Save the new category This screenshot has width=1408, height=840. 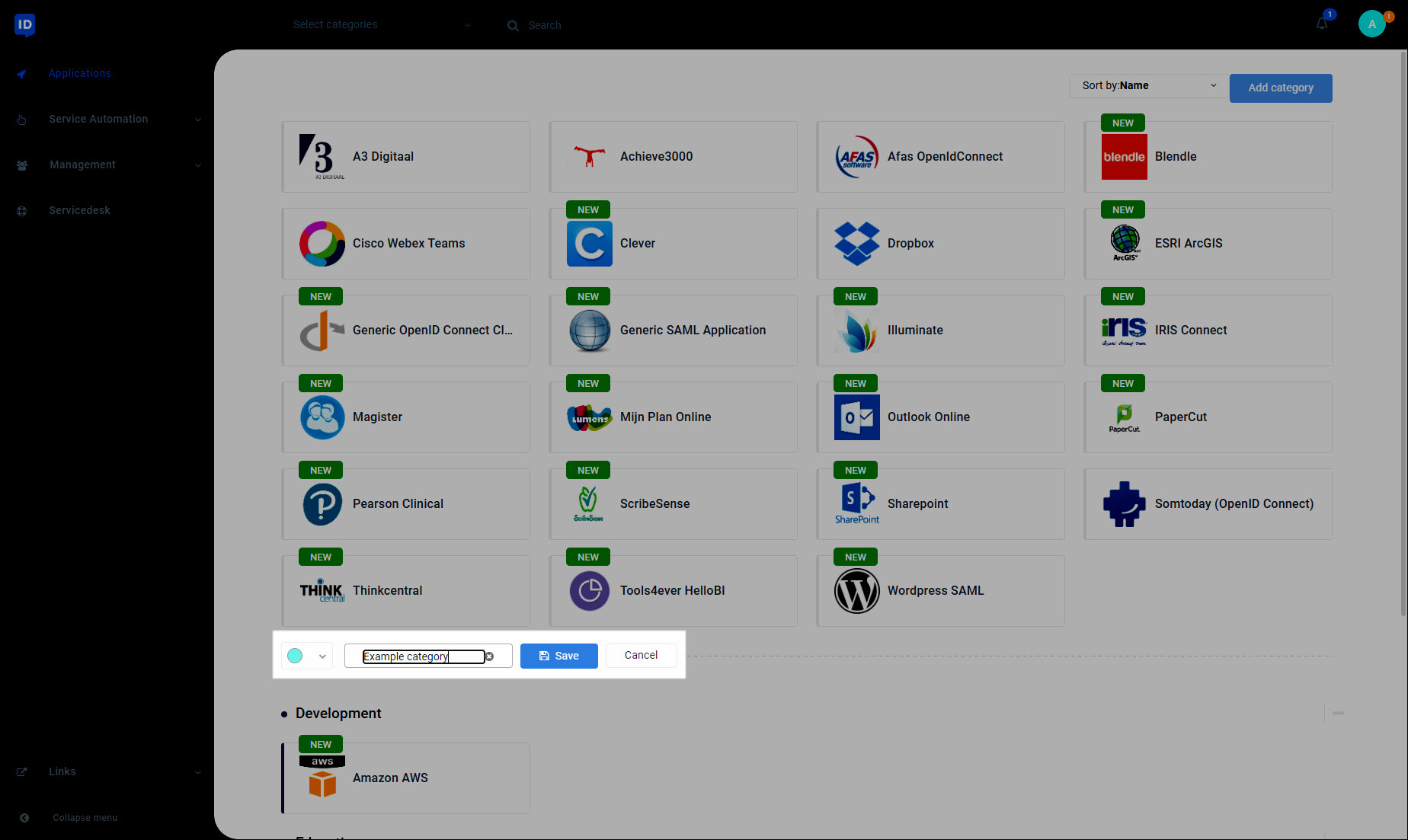coord(559,656)
